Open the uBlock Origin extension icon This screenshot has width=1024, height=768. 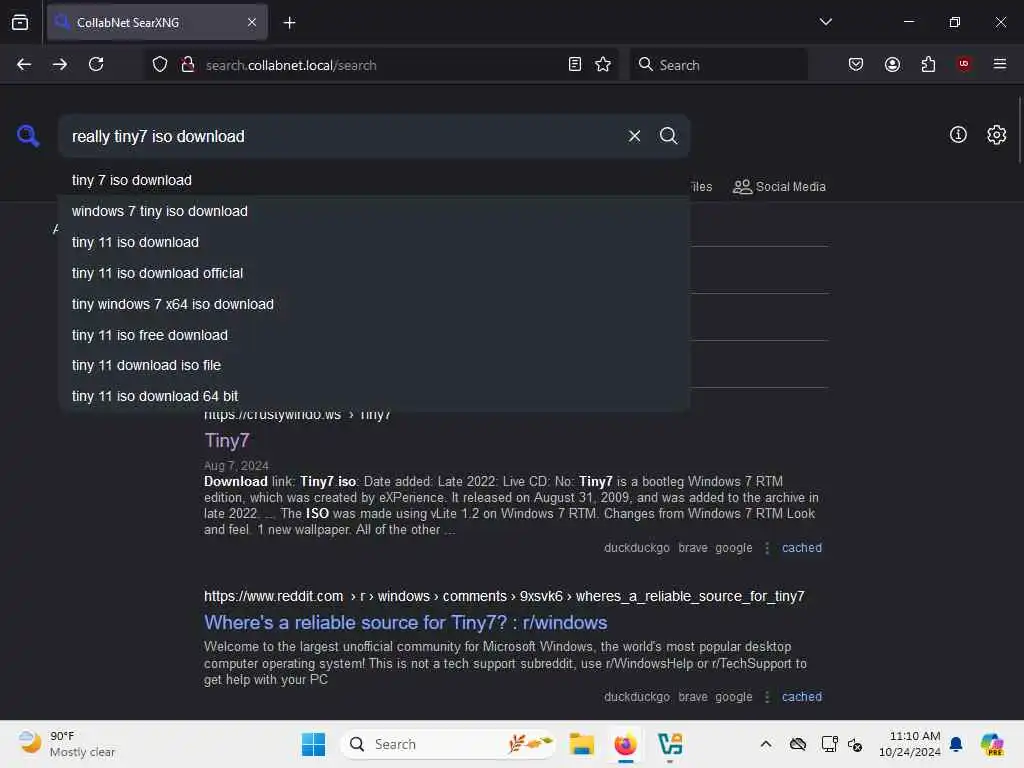[964, 63]
